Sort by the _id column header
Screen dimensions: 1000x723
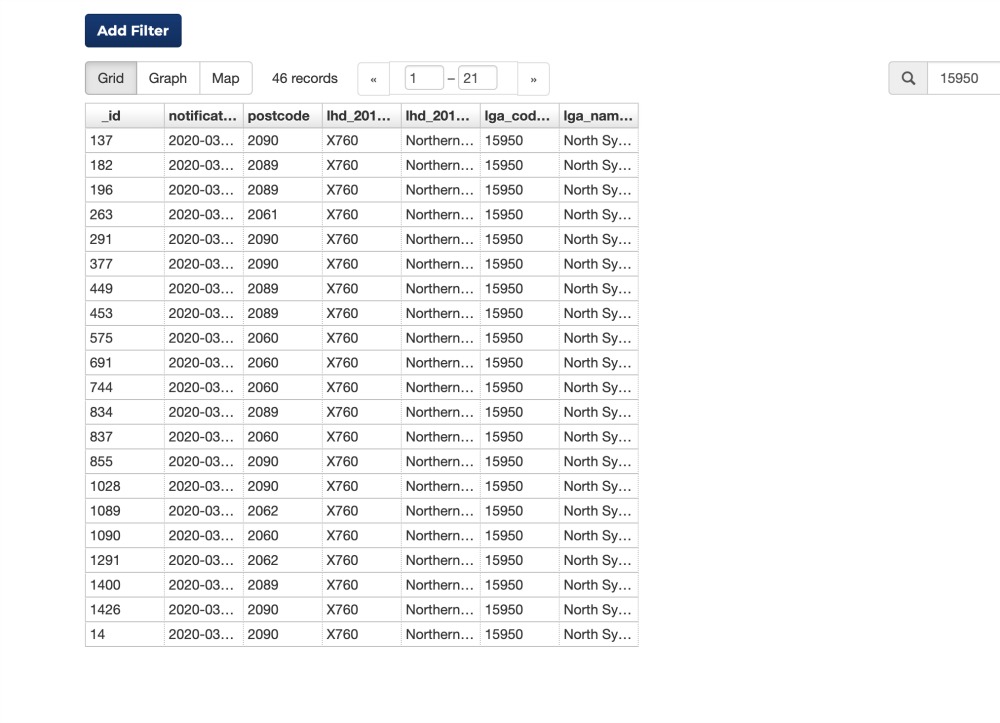[124, 115]
